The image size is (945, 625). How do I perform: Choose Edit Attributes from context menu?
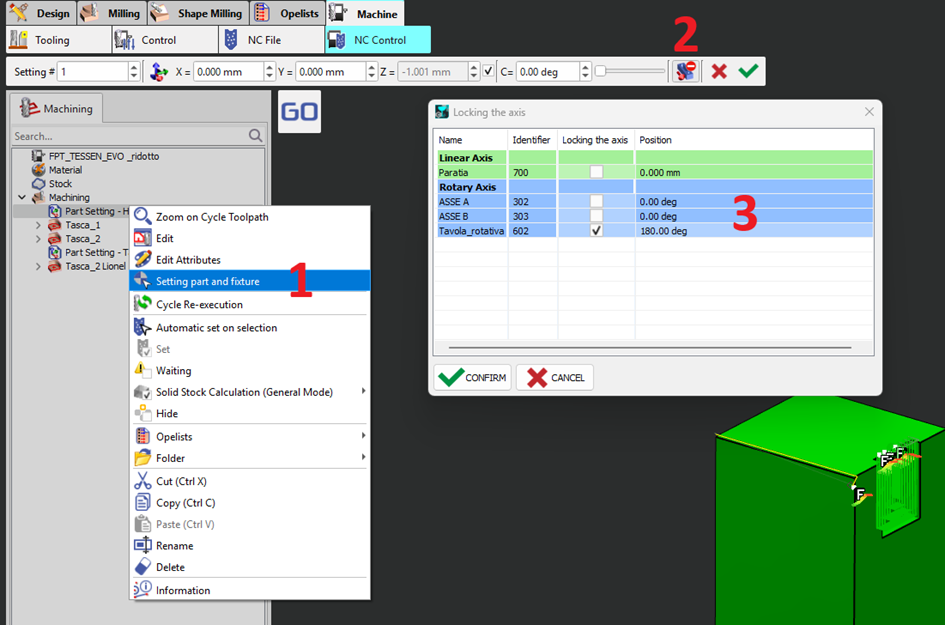pyautogui.click(x=188, y=260)
